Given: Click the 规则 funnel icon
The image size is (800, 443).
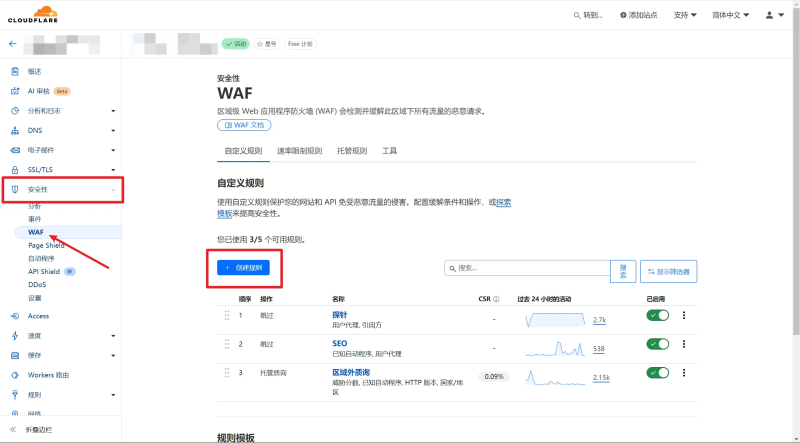Looking at the screenshot, I should tap(15, 395).
